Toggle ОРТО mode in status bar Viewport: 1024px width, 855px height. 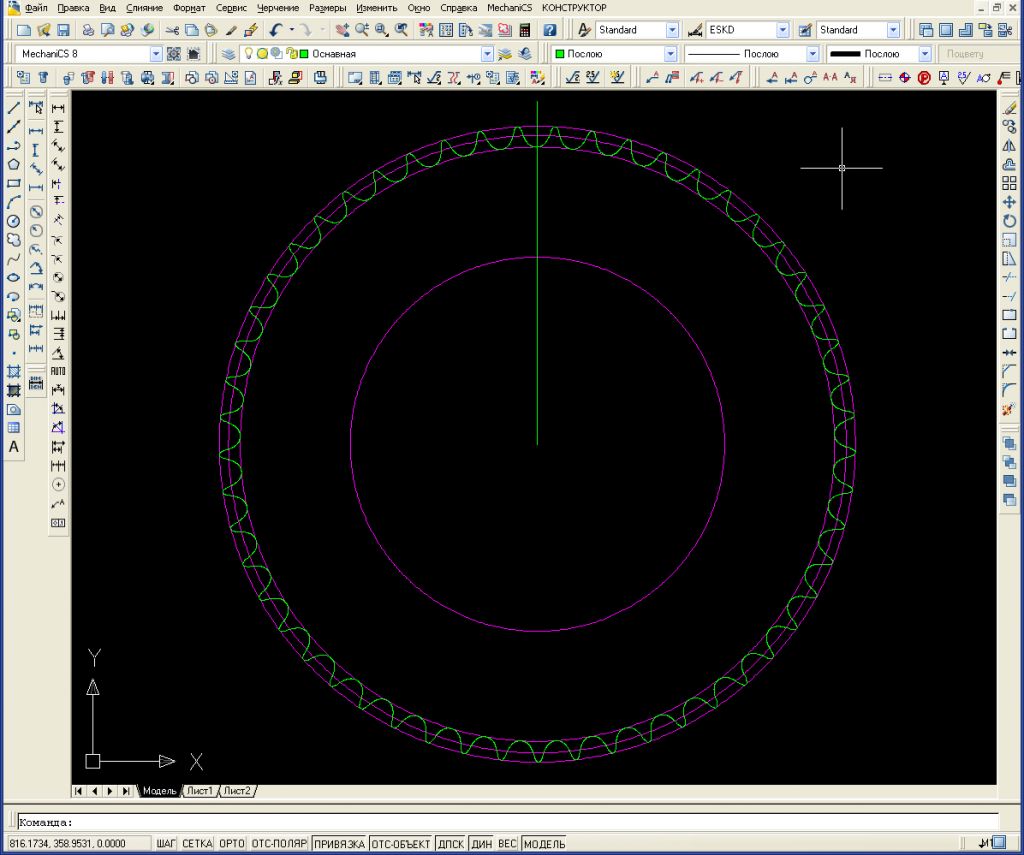[x=231, y=844]
